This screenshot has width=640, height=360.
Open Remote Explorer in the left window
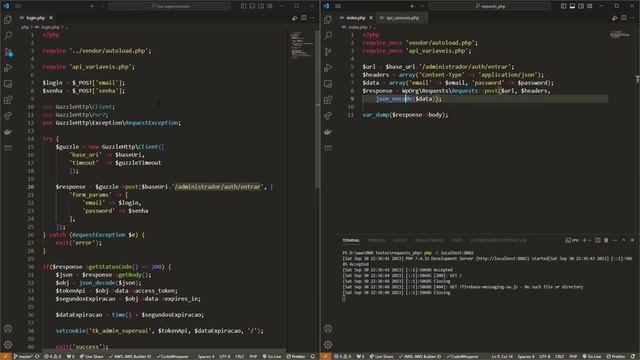click(x=8, y=84)
